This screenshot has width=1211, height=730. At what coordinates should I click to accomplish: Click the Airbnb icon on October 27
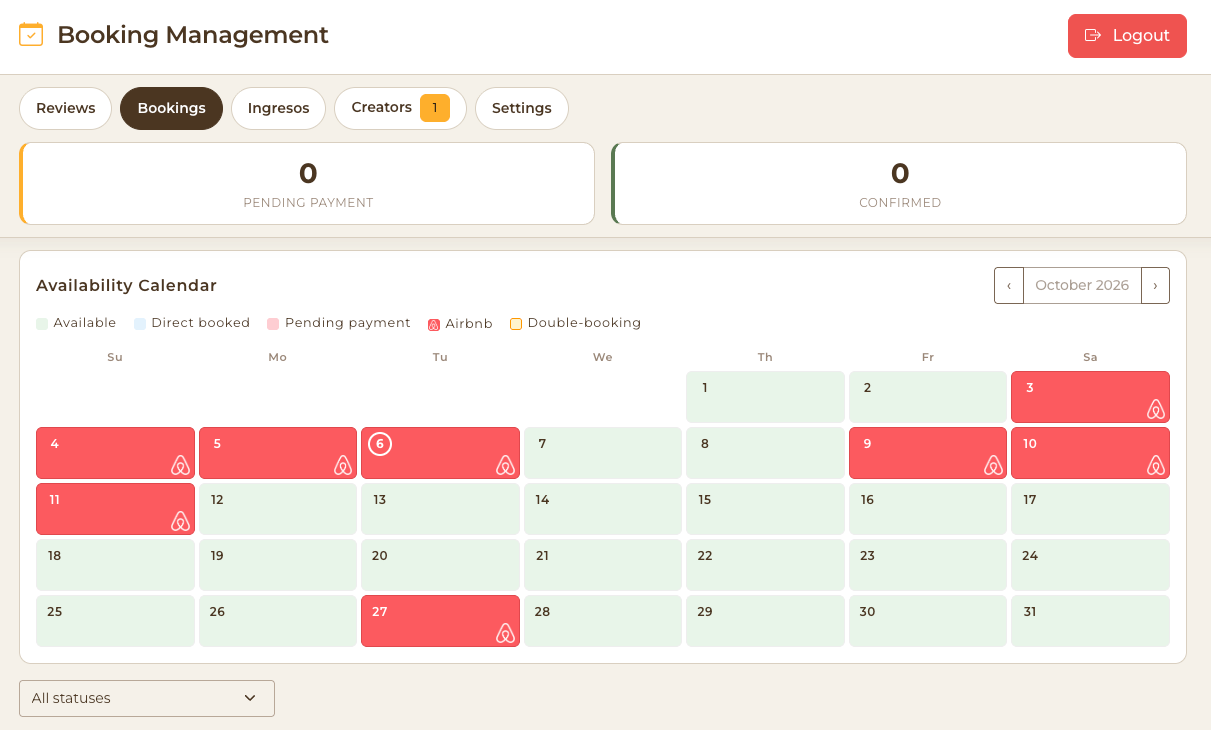click(x=505, y=633)
